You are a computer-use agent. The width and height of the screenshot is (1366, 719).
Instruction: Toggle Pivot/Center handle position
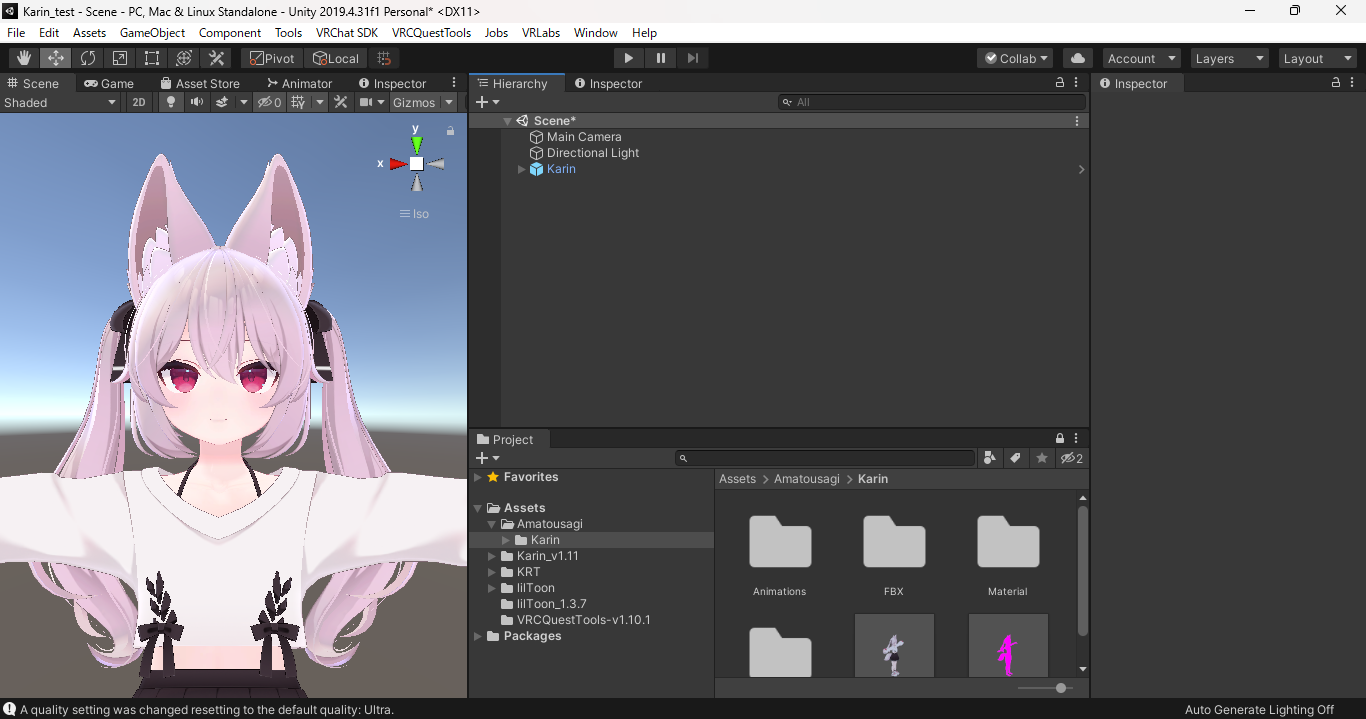pos(272,58)
